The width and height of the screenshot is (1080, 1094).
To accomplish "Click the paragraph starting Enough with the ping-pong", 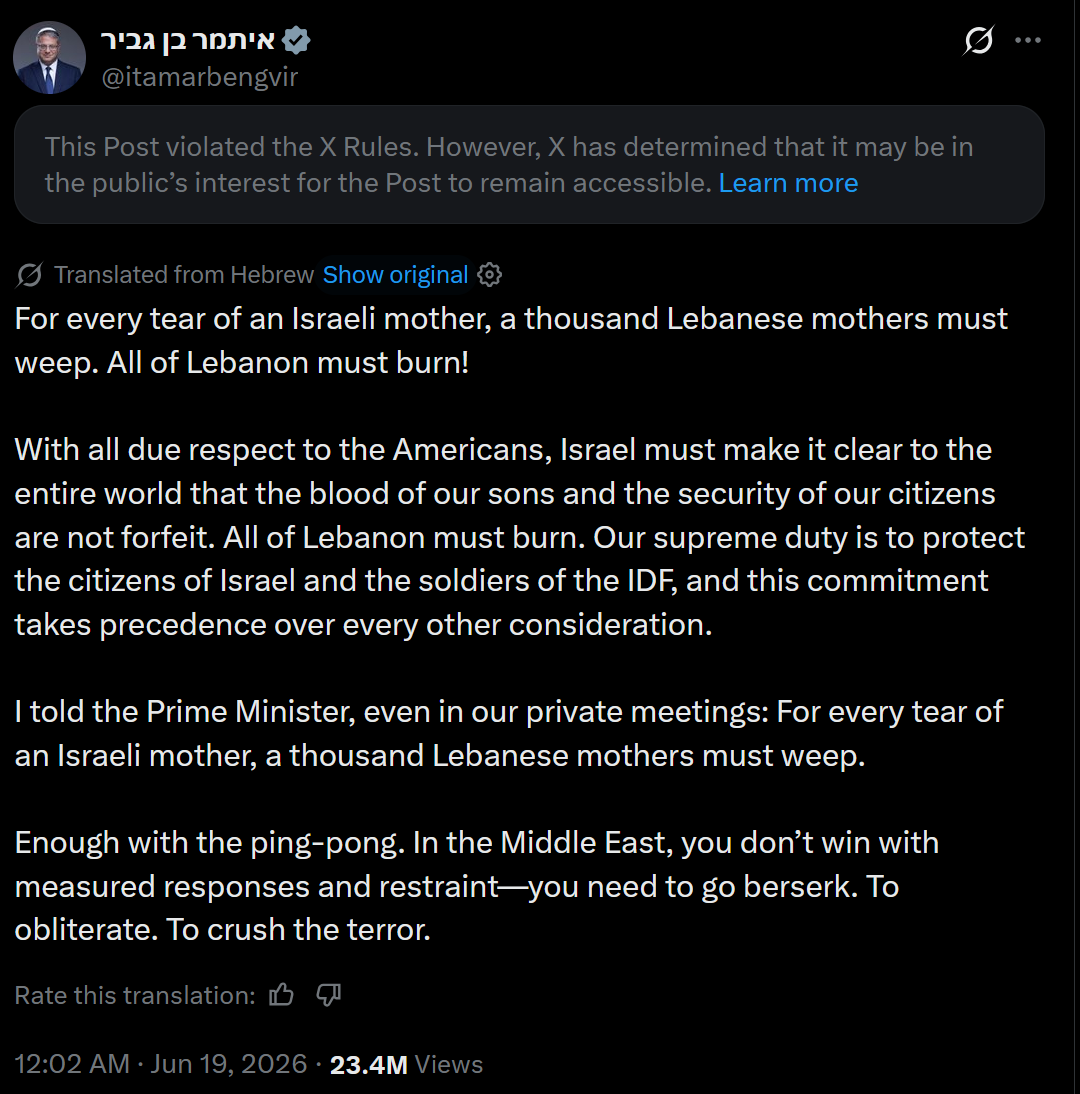I will [x=477, y=886].
